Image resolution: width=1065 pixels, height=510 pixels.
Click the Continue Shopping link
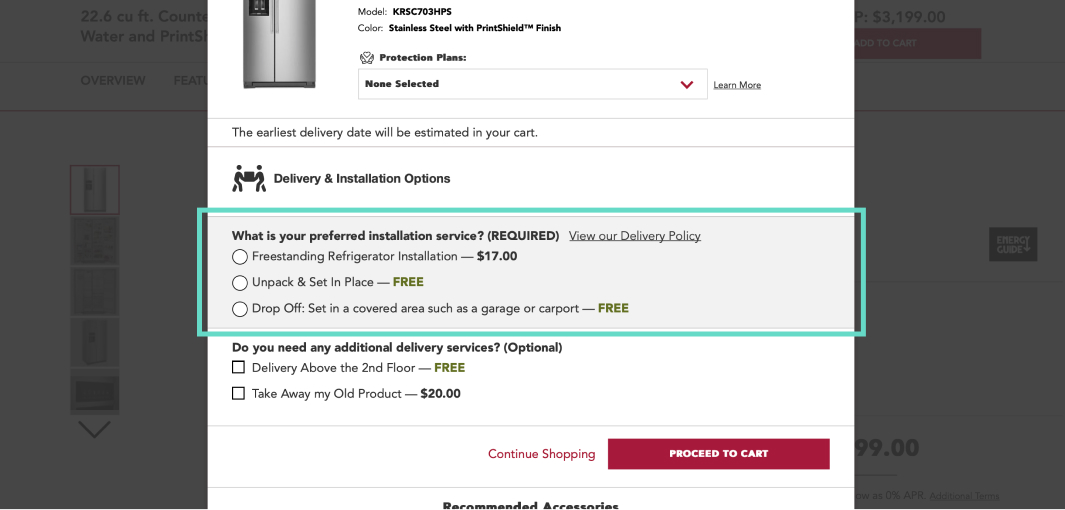click(541, 454)
